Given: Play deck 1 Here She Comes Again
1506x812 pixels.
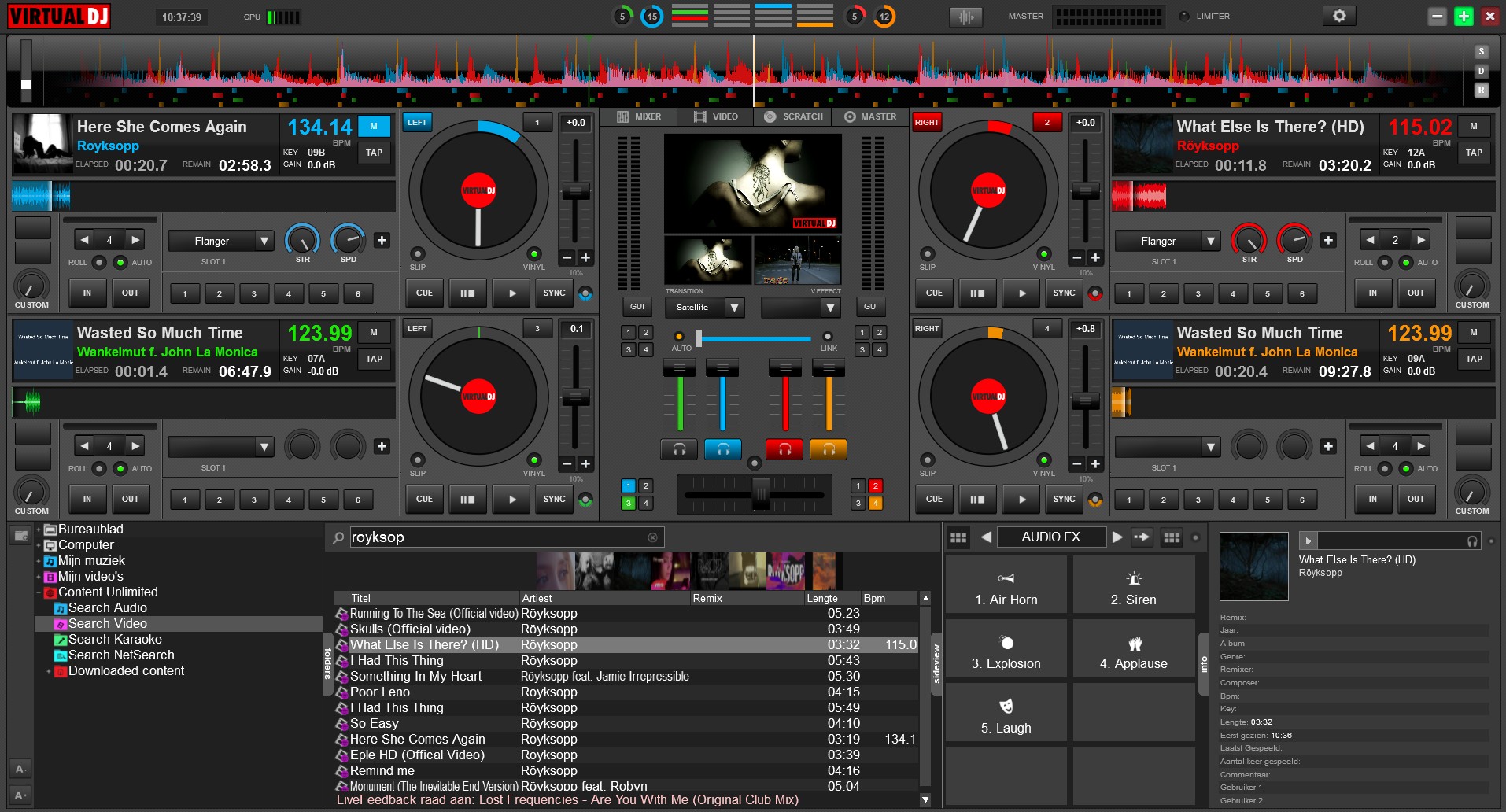Looking at the screenshot, I should tap(511, 293).
